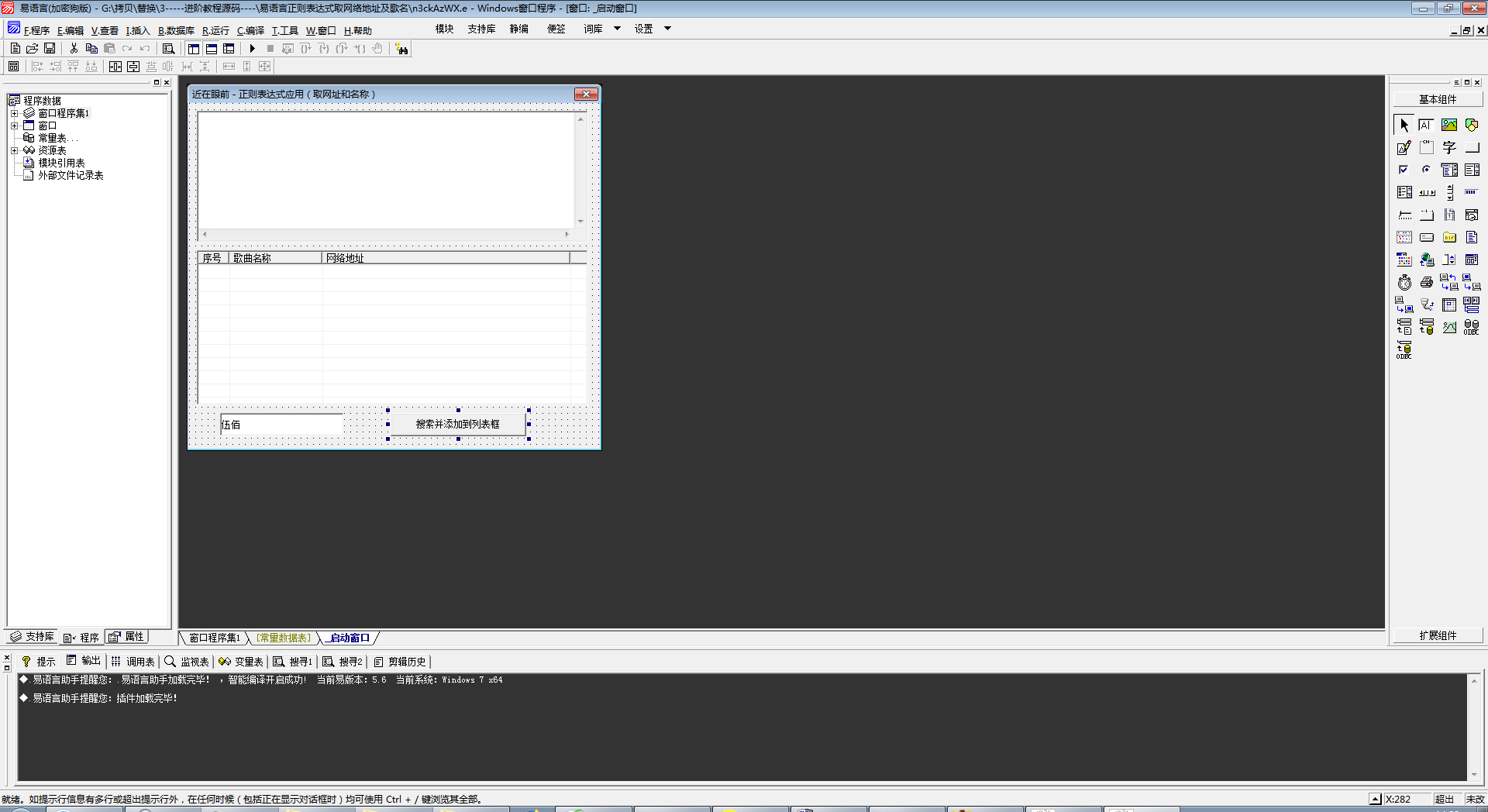Switch to the 变量表 panel tab

242,662
